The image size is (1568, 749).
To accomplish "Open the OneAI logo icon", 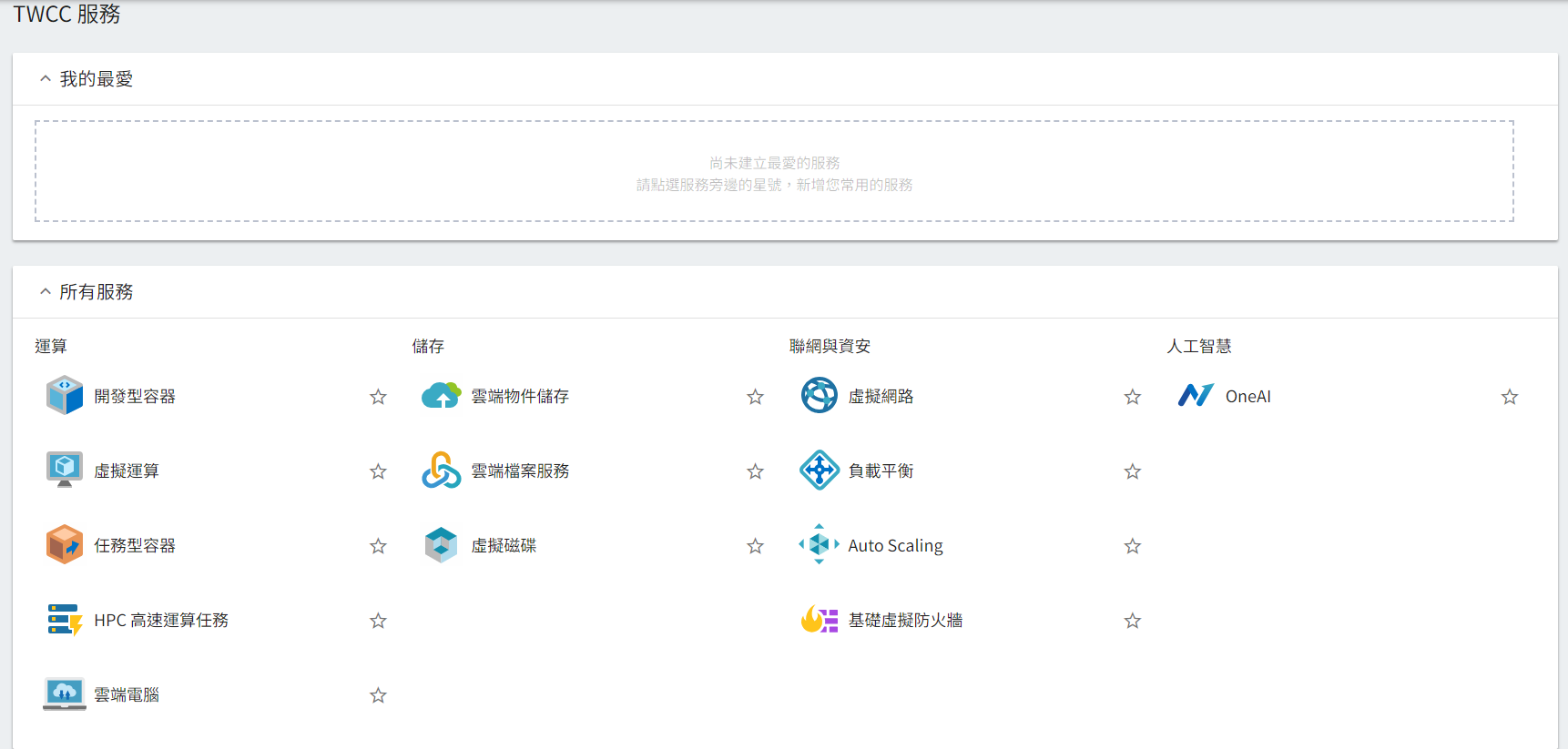I will click(x=1196, y=396).
